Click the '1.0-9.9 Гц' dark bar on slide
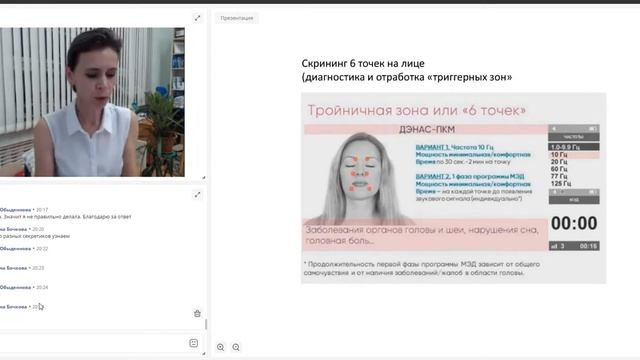This screenshot has height=360, width=640. [573, 147]
